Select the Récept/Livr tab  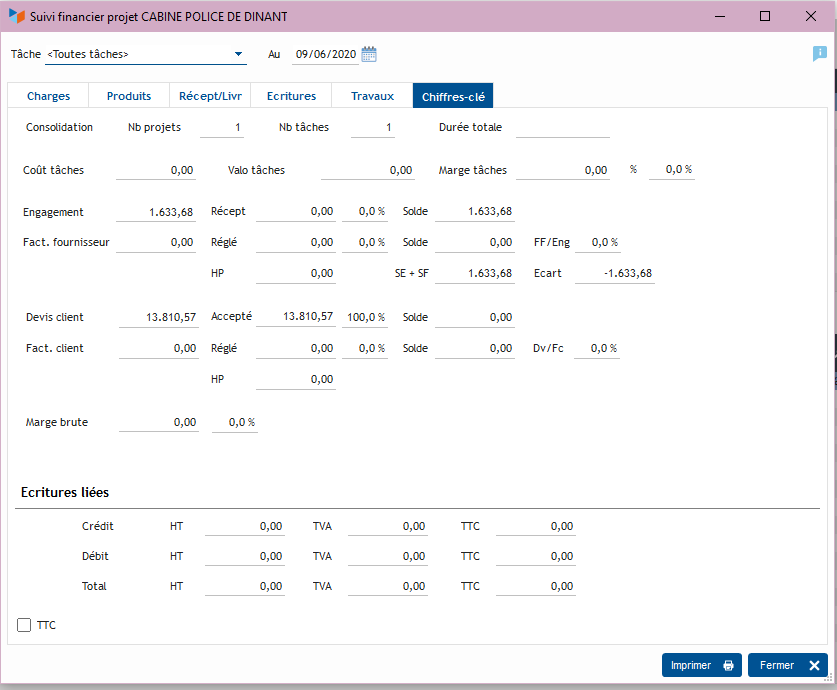[210, 96]
